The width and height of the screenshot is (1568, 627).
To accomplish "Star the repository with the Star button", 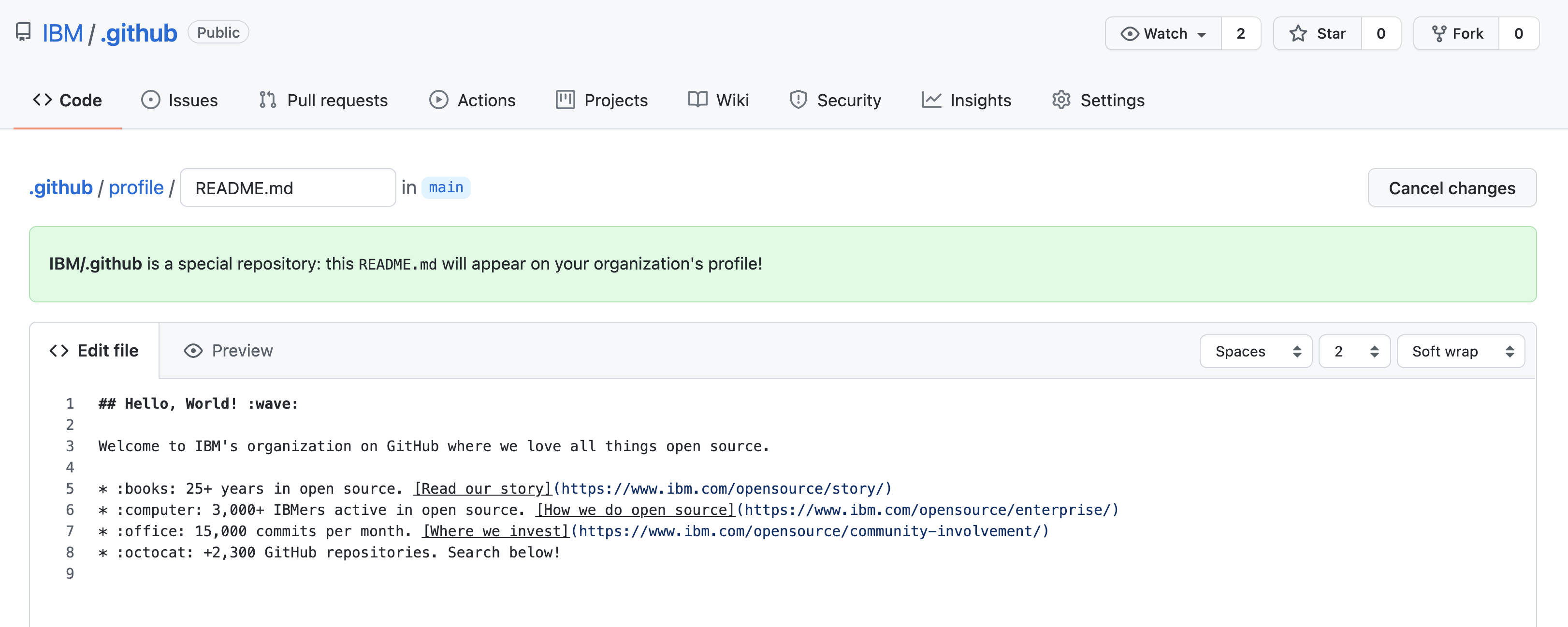I will [x=1317, y=33].
